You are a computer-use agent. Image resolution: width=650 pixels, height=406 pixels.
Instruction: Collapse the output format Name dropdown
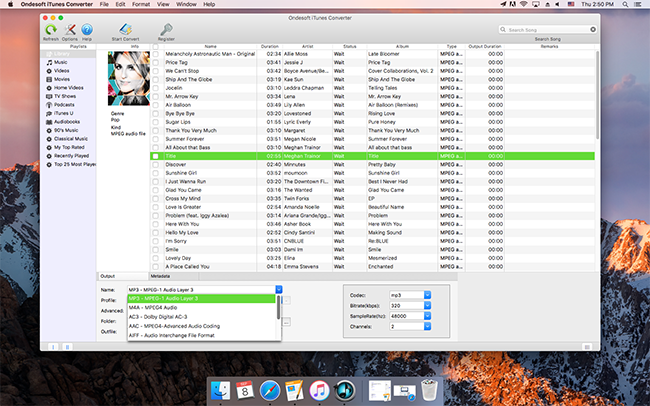pos(279,289)
